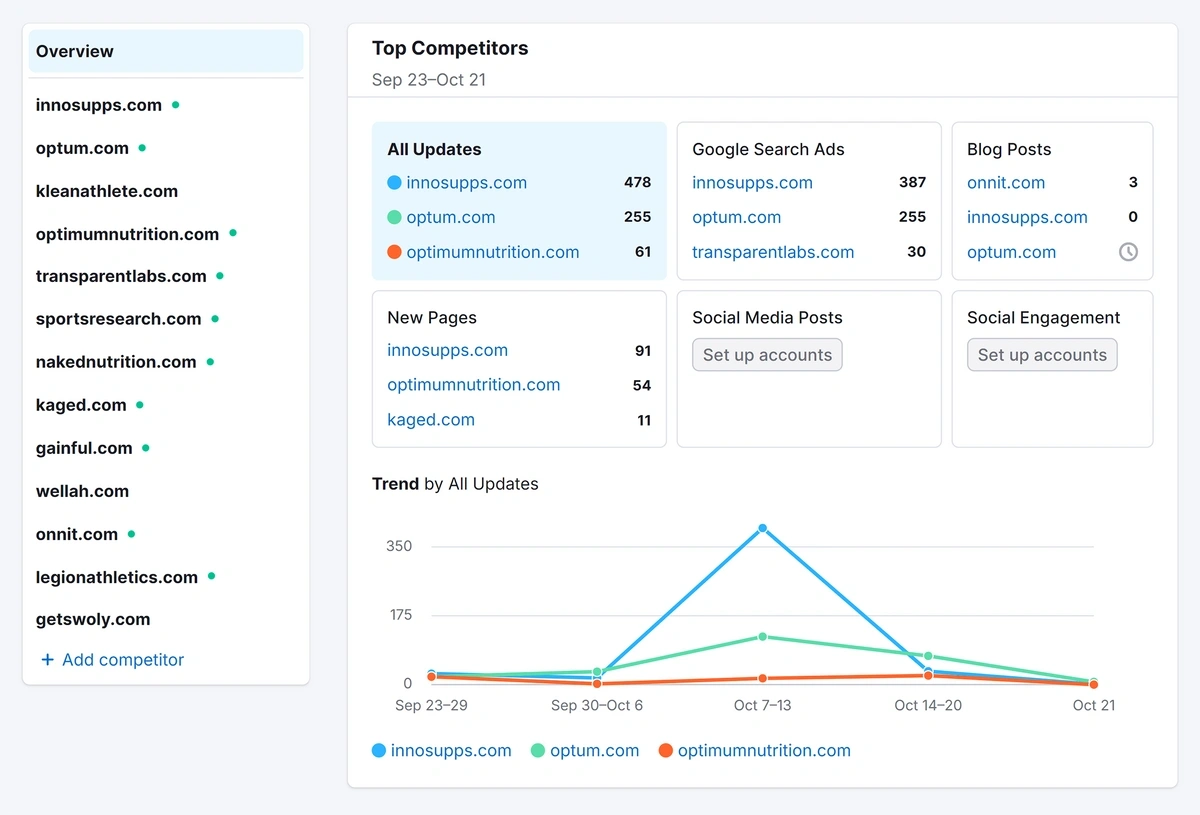The width and height of the screenshot is (1200, 815).
Task: Click the green optum.com point at Sep 30–Oct 6
Action: 597,672
